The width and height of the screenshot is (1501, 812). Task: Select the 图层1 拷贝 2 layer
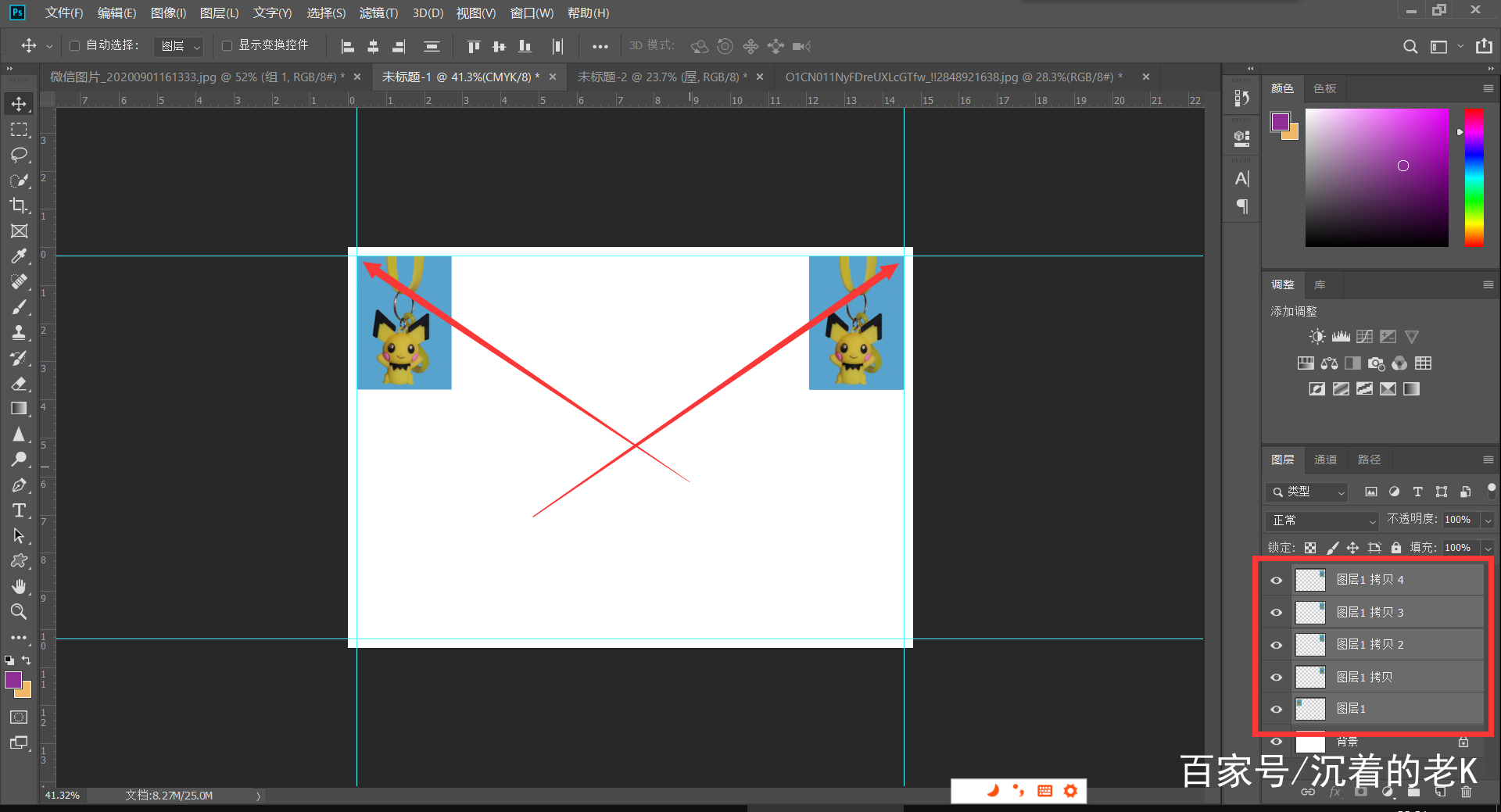[x=1370, y=645]
